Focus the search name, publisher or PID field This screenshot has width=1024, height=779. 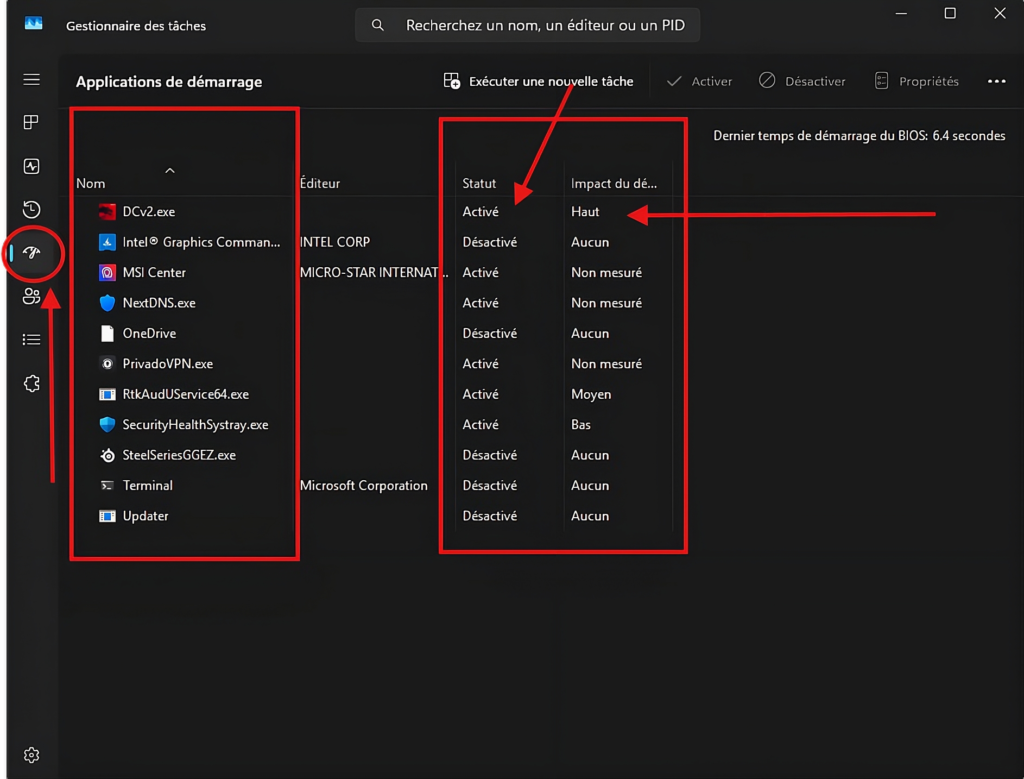click(528, 25)
